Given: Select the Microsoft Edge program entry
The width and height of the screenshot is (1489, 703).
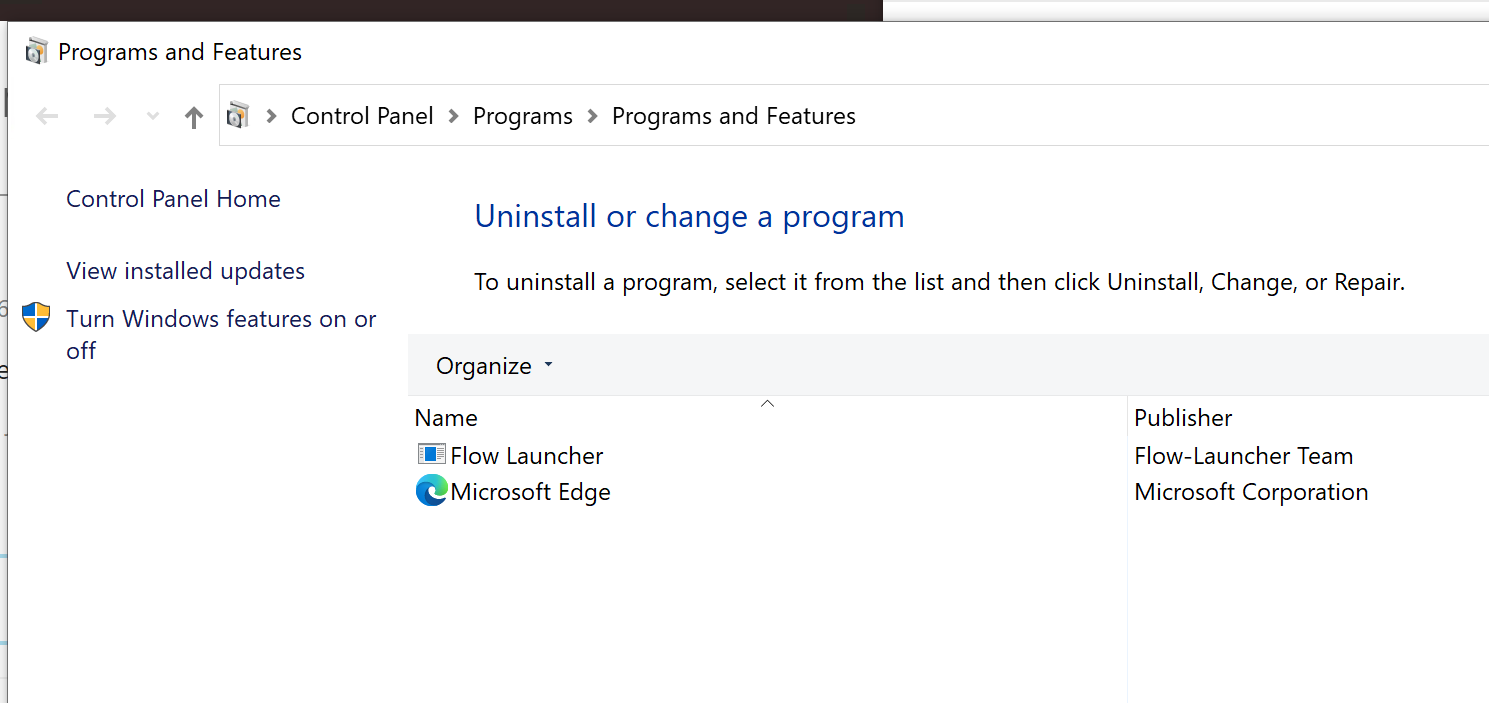Looking at the screenshot, I should pos(530,492).
